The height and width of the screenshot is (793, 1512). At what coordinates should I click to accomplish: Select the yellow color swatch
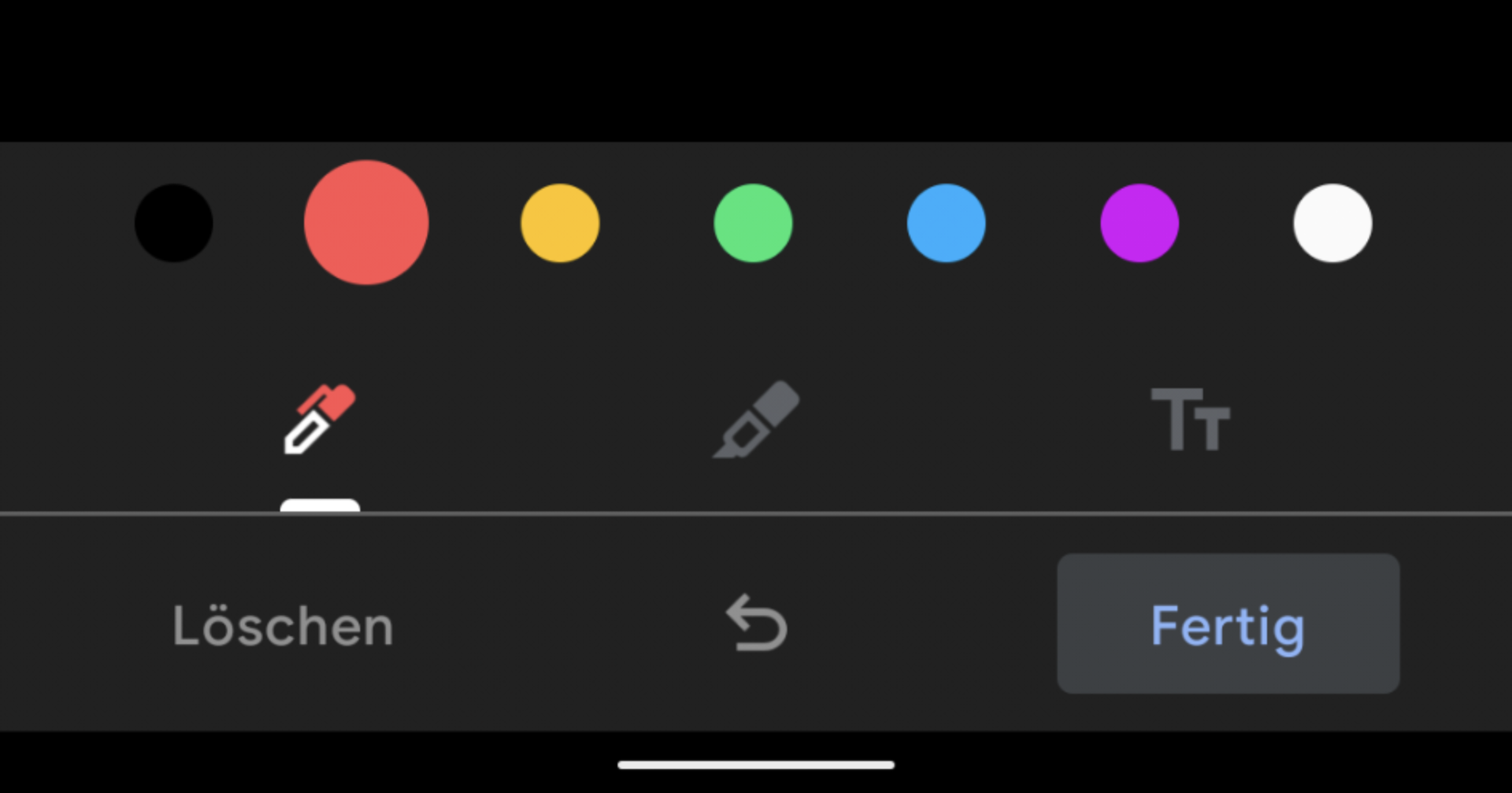tap(560, 223)
